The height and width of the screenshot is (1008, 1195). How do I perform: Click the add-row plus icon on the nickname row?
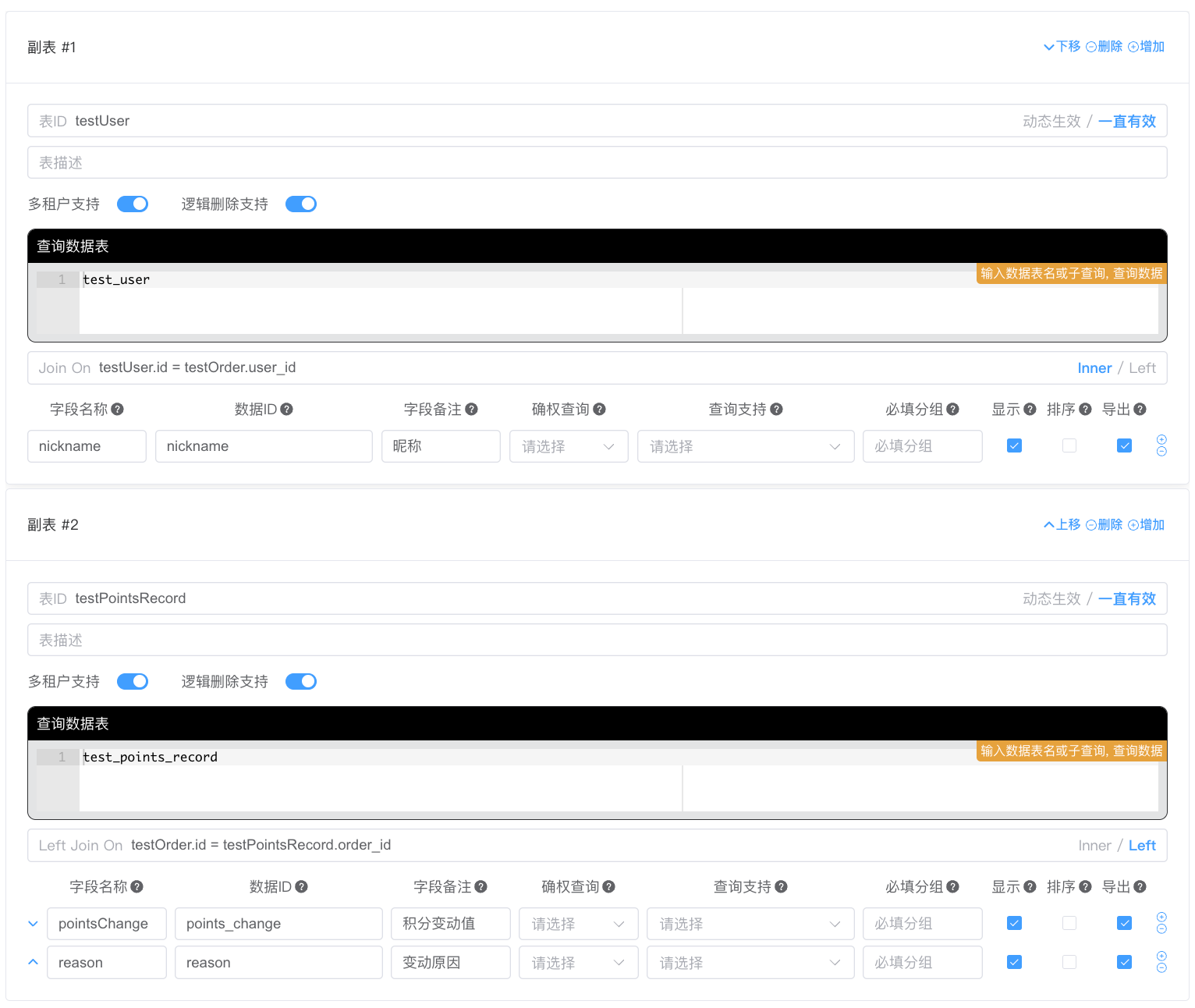(1161, 439)
